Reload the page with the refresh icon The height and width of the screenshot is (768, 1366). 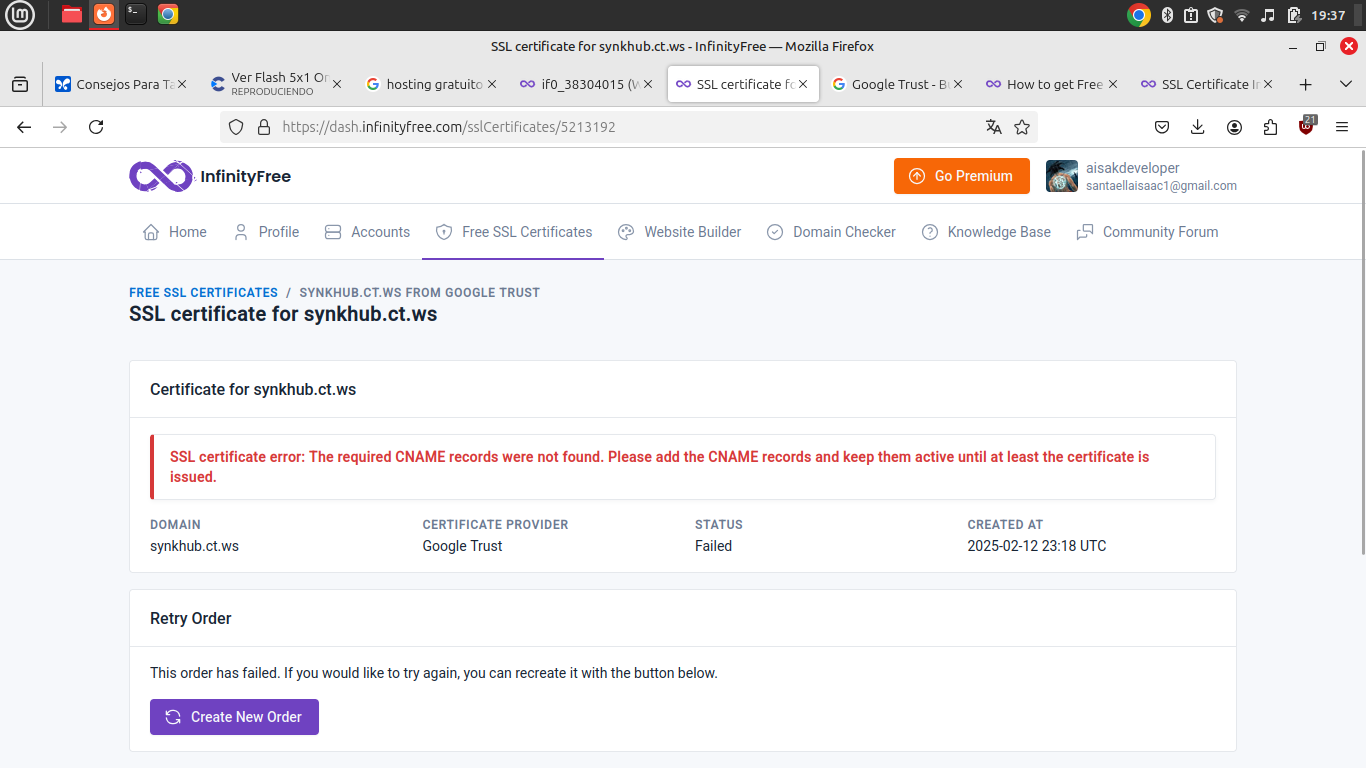tap(96, 127)
